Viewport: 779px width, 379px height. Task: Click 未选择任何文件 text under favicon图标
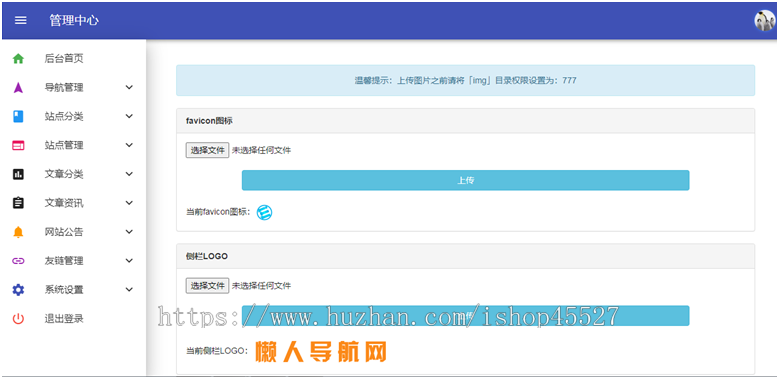point(261,151)
